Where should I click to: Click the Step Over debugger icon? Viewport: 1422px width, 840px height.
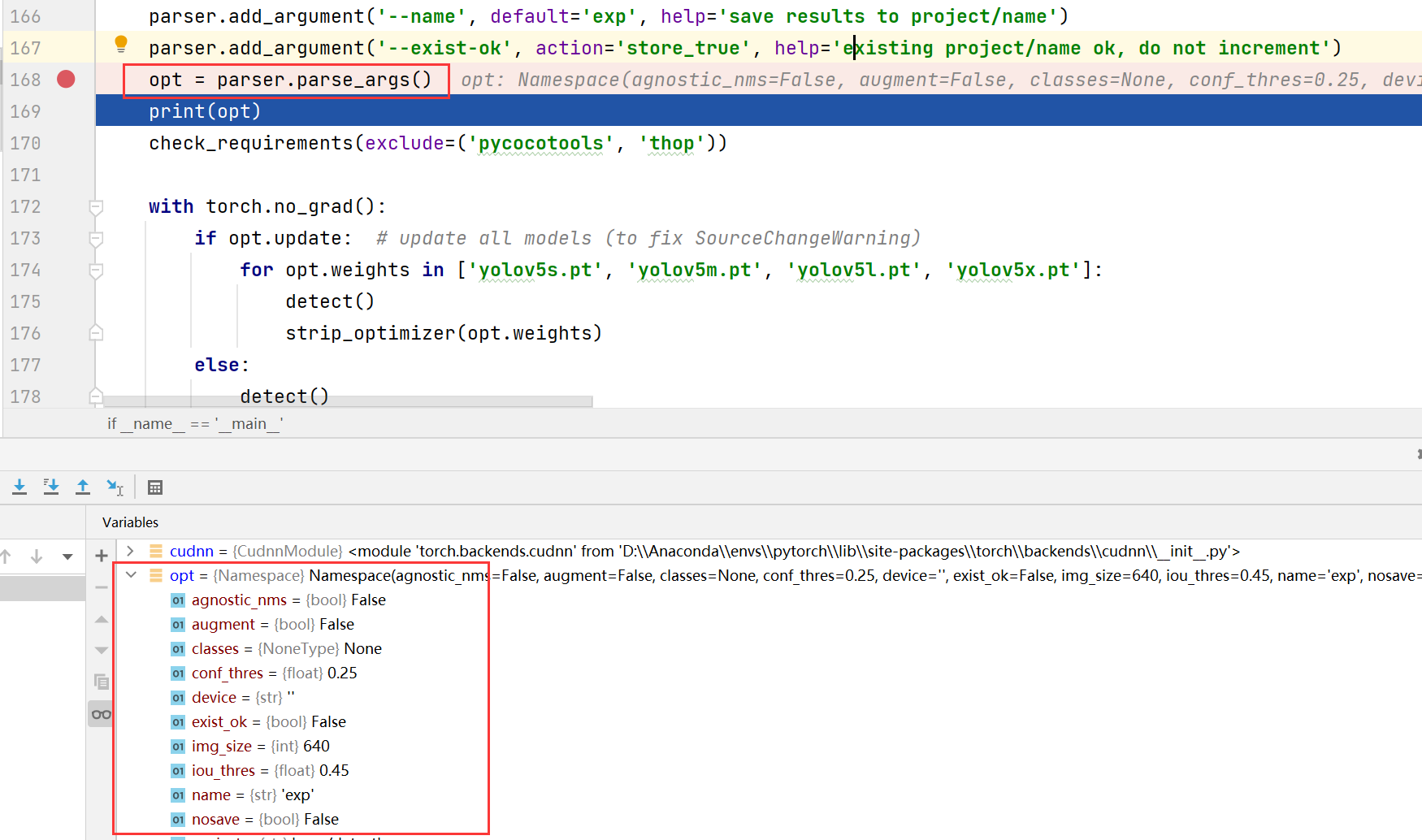coord(20,487)
